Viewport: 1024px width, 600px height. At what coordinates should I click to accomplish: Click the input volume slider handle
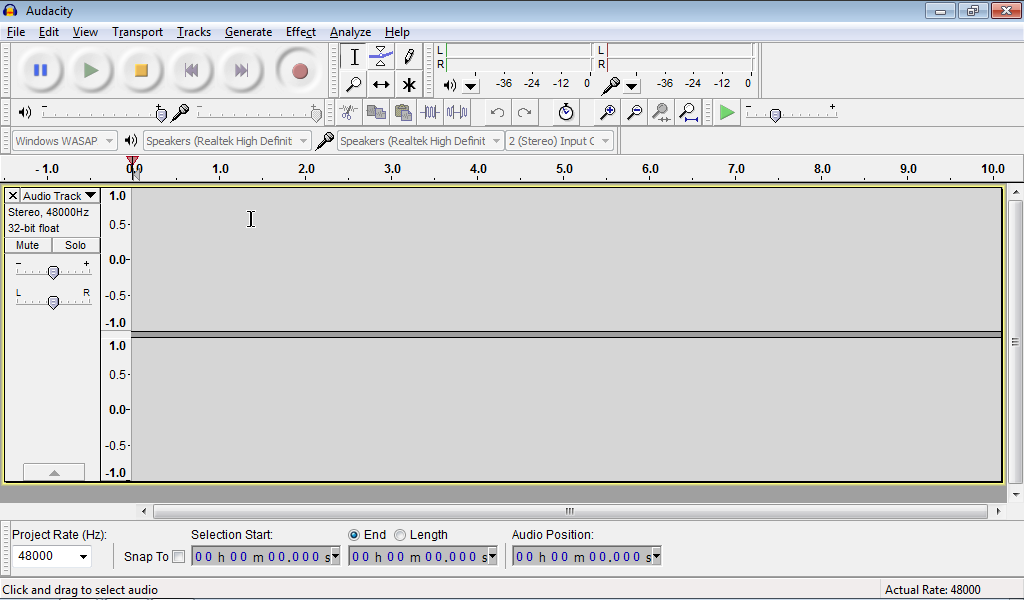click(x=316, y=114)
